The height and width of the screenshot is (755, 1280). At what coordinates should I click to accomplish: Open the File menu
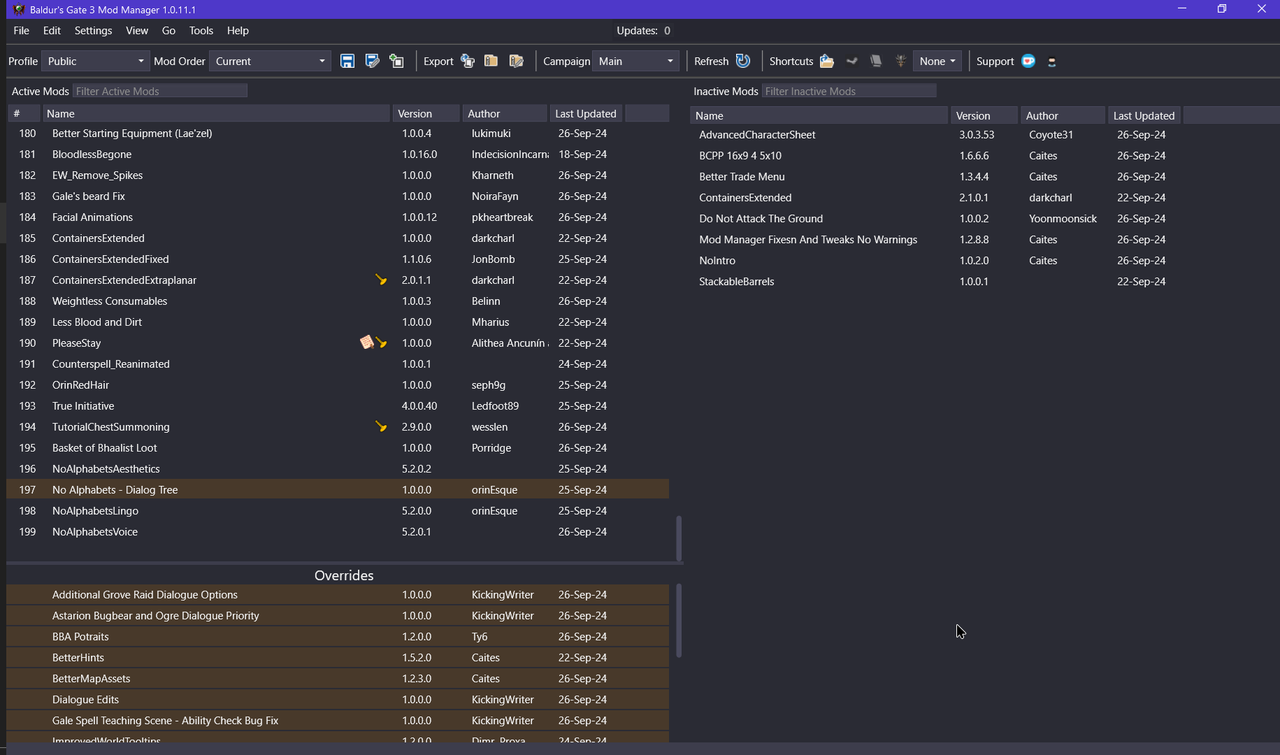click(21, 31)
